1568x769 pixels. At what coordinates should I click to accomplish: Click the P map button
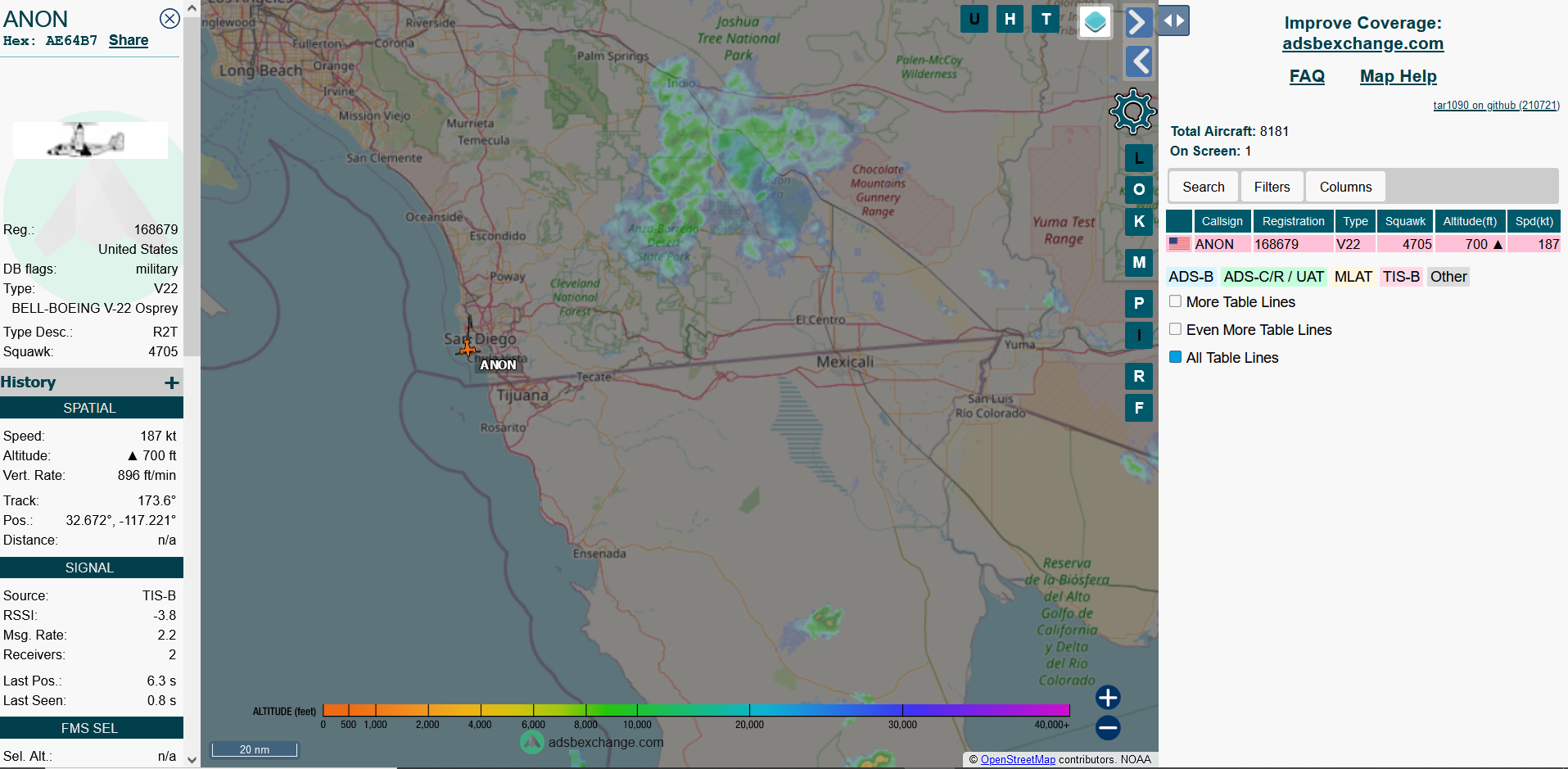(1139, 303)
